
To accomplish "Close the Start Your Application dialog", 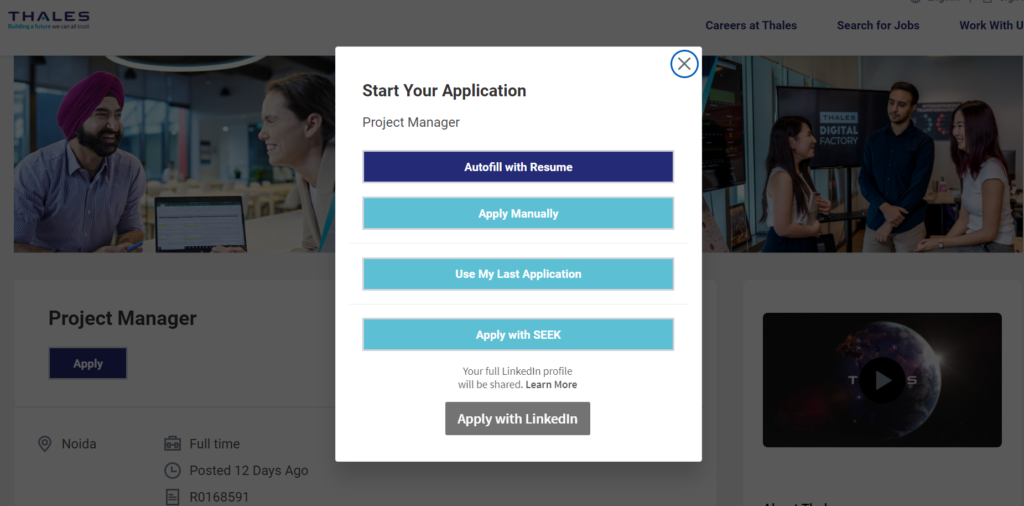I will point(684,64).
